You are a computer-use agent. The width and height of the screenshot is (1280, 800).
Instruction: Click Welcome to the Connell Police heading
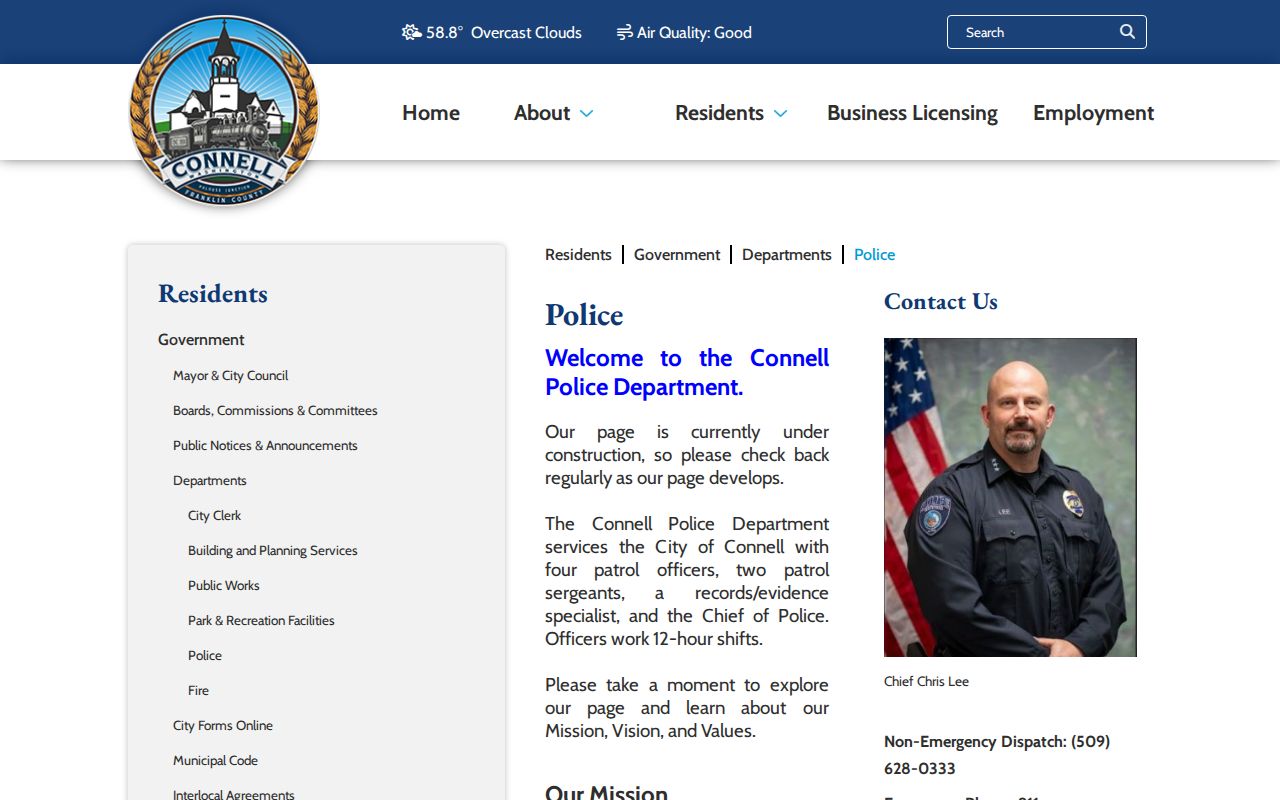point(687,372)
